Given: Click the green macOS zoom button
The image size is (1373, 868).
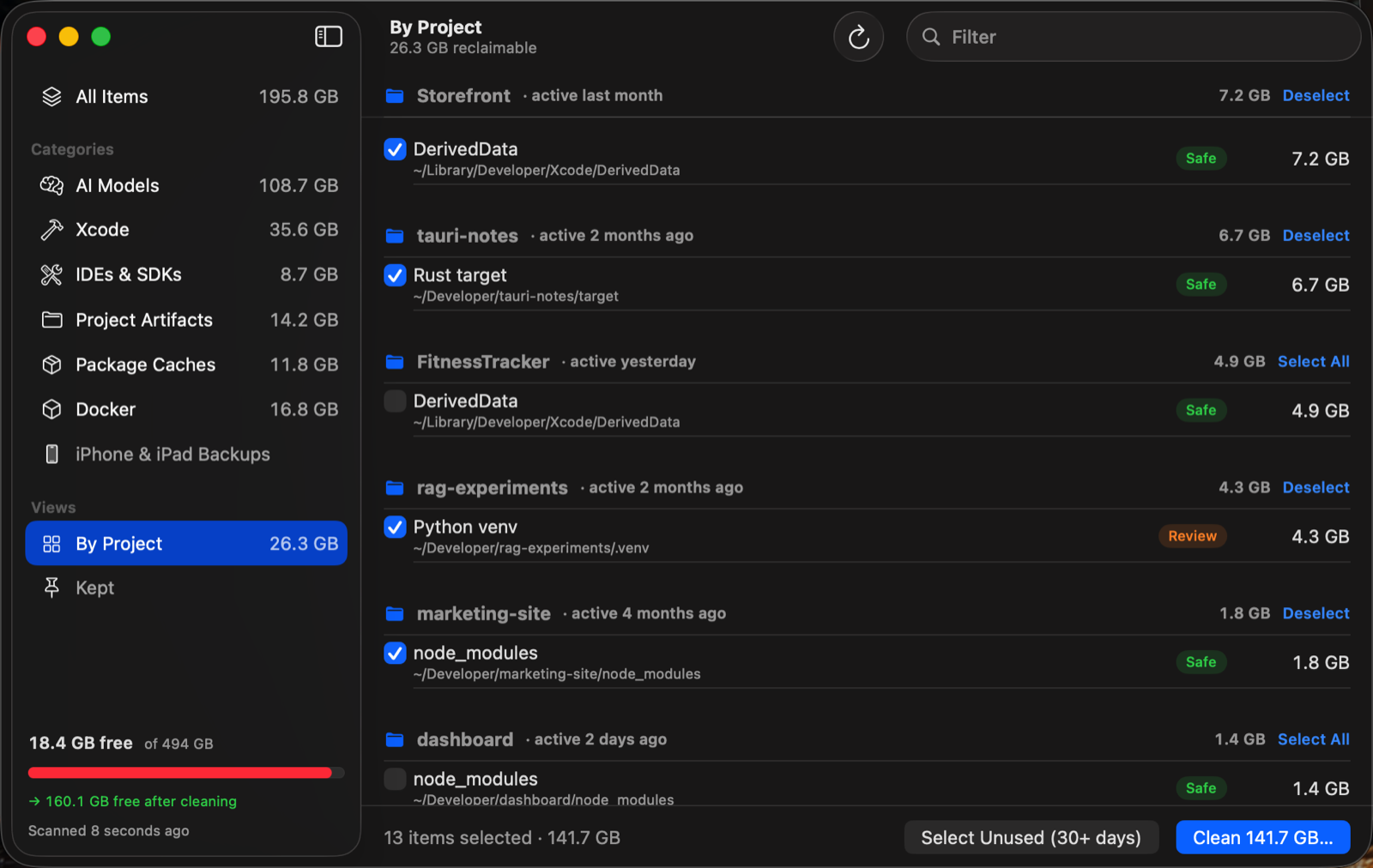Looking at the screenshot, I should pyautogui.click(x=101, y=36).
